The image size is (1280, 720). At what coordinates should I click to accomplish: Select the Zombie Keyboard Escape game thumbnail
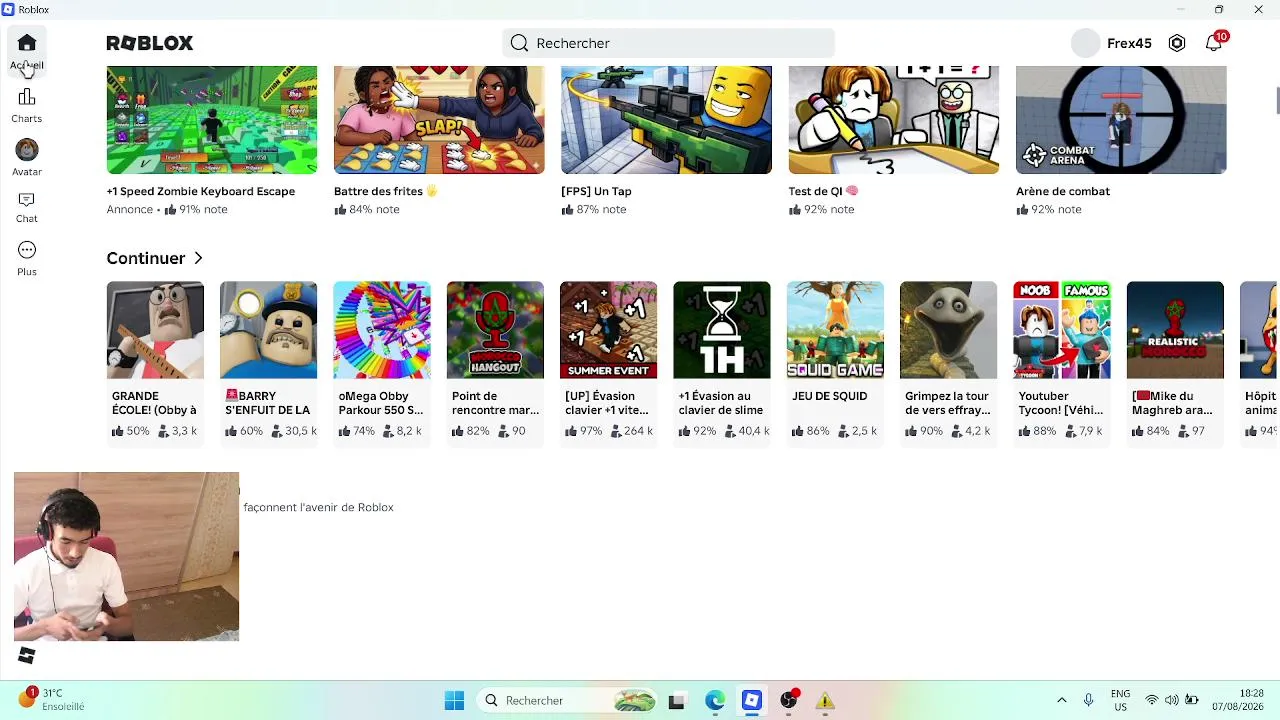[212, 120]
